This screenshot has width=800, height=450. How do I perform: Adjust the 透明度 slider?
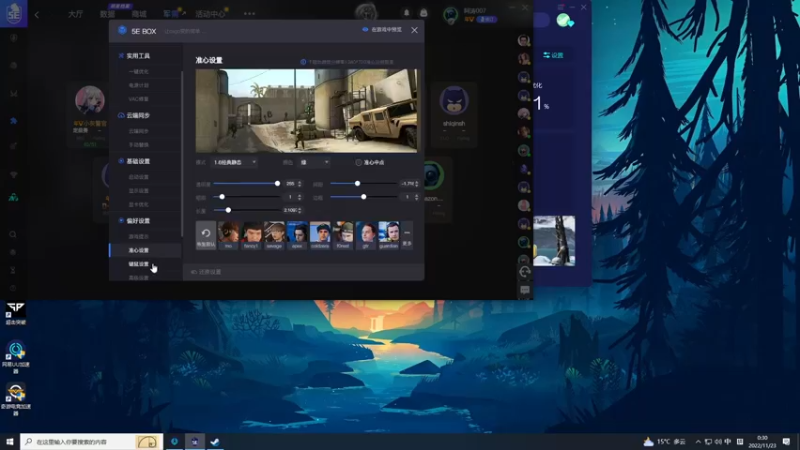[x=246, y=183]
